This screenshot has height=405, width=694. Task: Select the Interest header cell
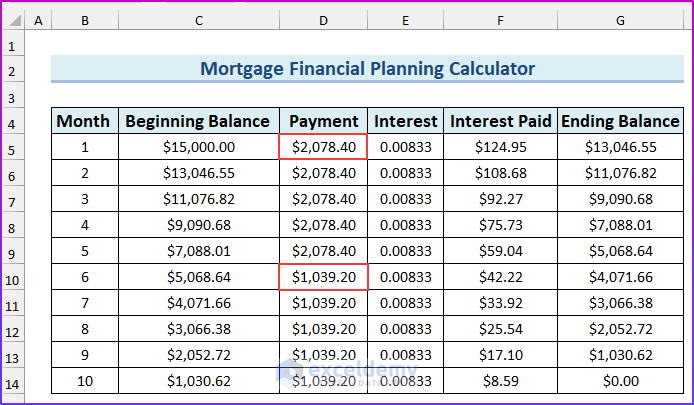pyautogui.click(x=405, y=121)
